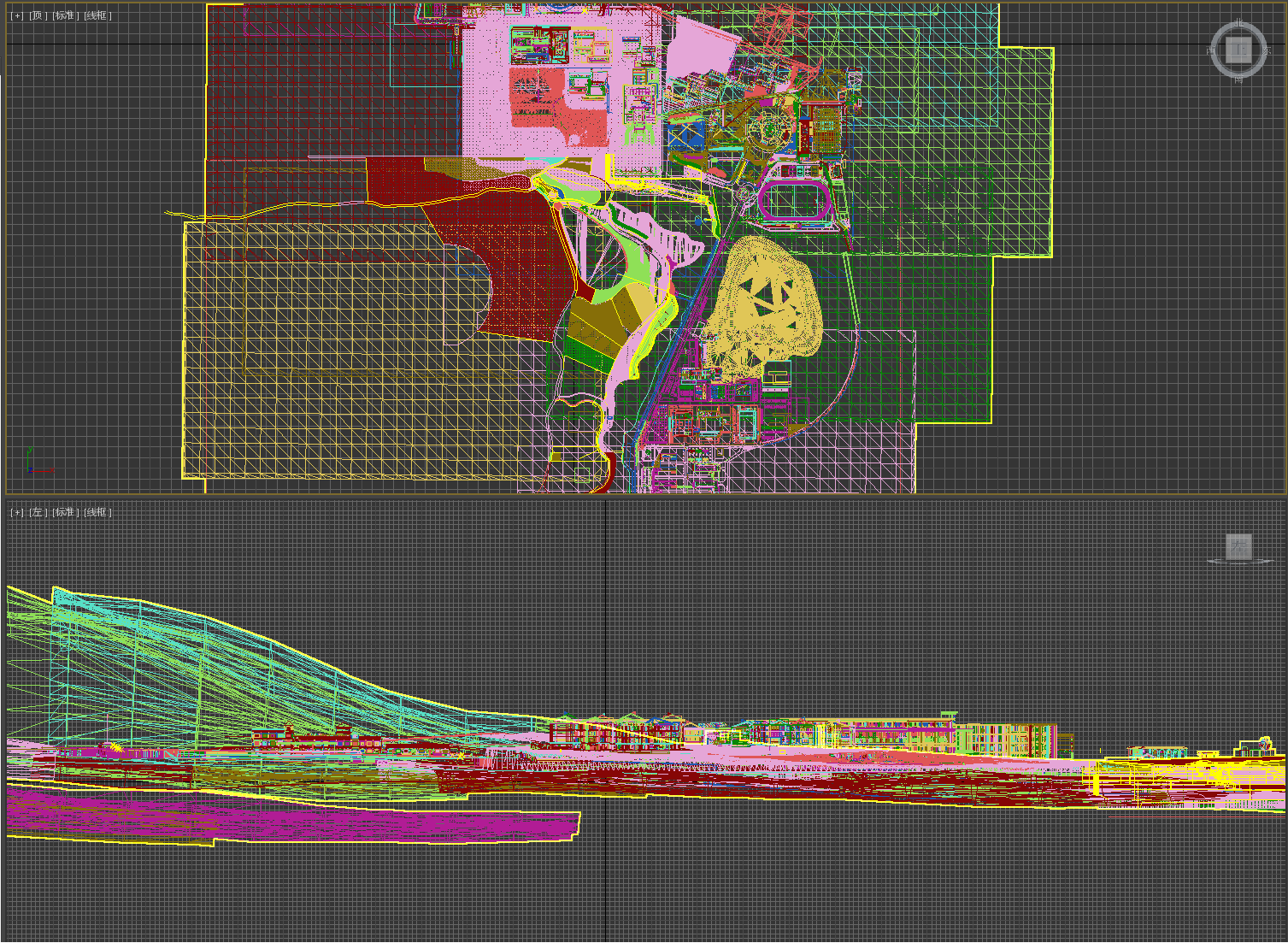Click the [左] view label in lower viewport

click(x=38, y=512)
